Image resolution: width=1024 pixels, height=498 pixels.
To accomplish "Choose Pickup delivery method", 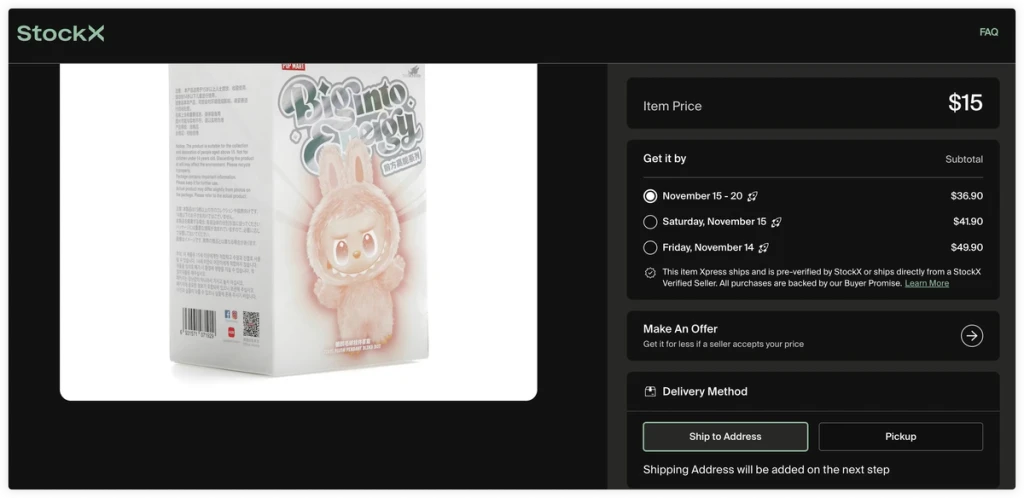I will (x=901, y=437).
